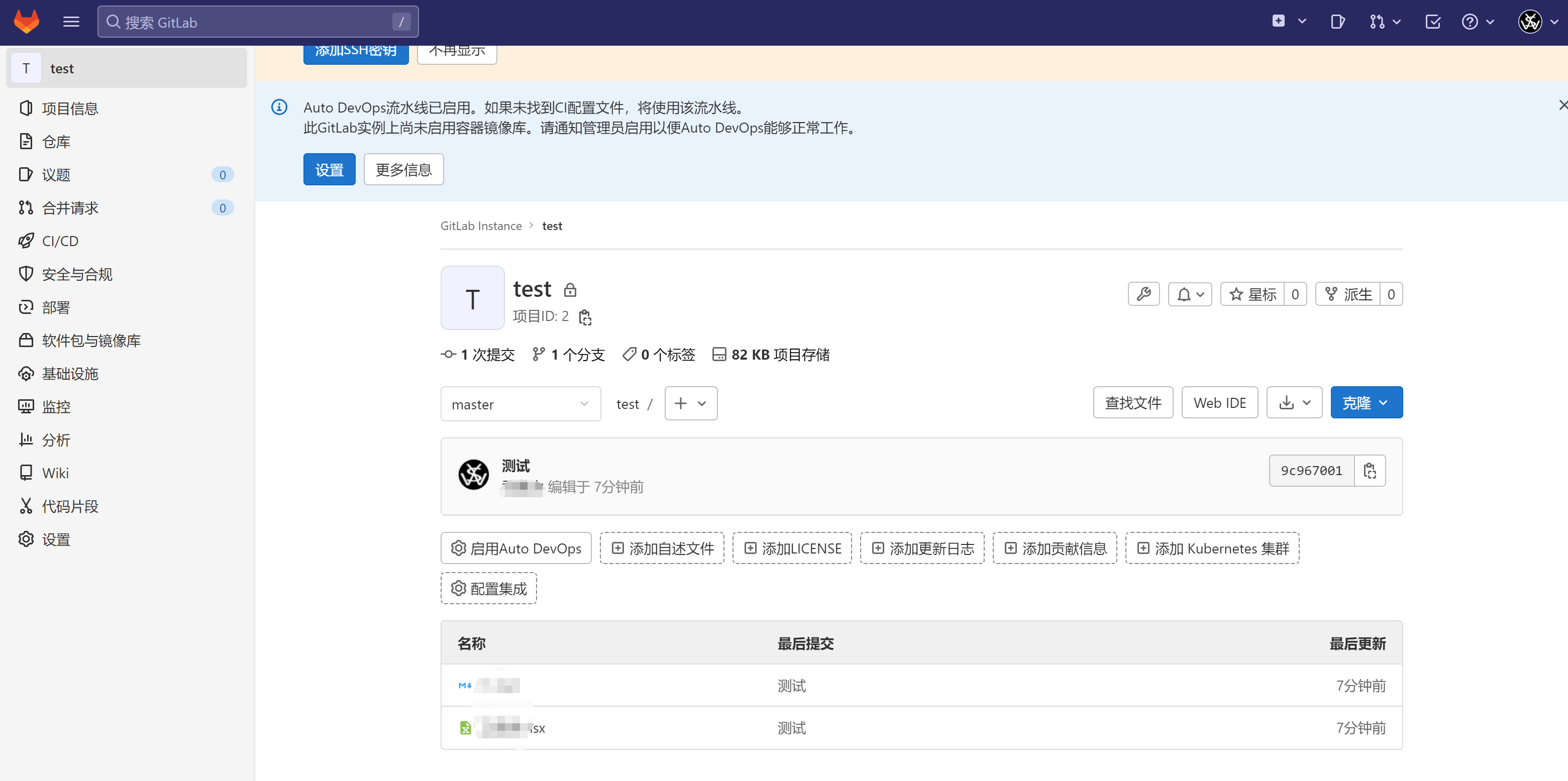
Task: Copy the project ID
Action: [585, 316]
